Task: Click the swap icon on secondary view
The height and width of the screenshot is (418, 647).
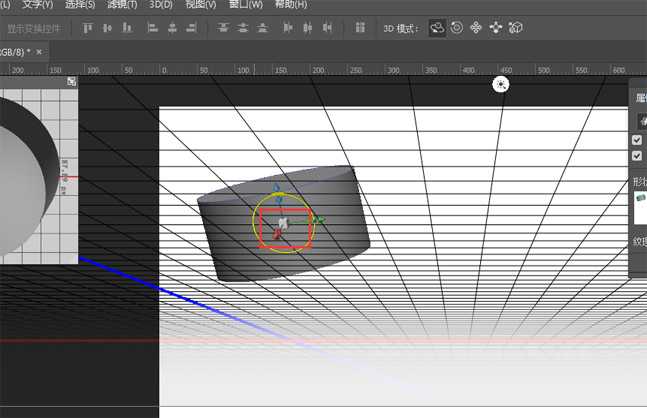Action: [72, 82]
